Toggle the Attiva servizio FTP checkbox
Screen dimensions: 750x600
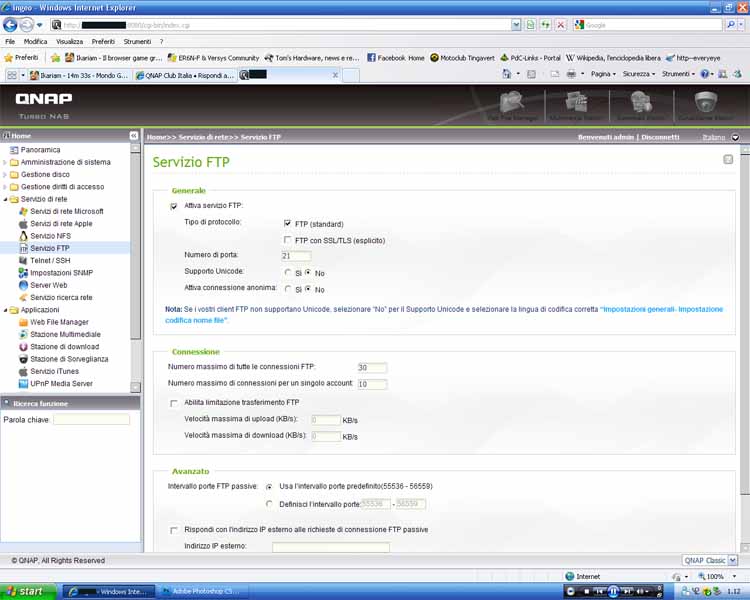(x=174, y=206)
